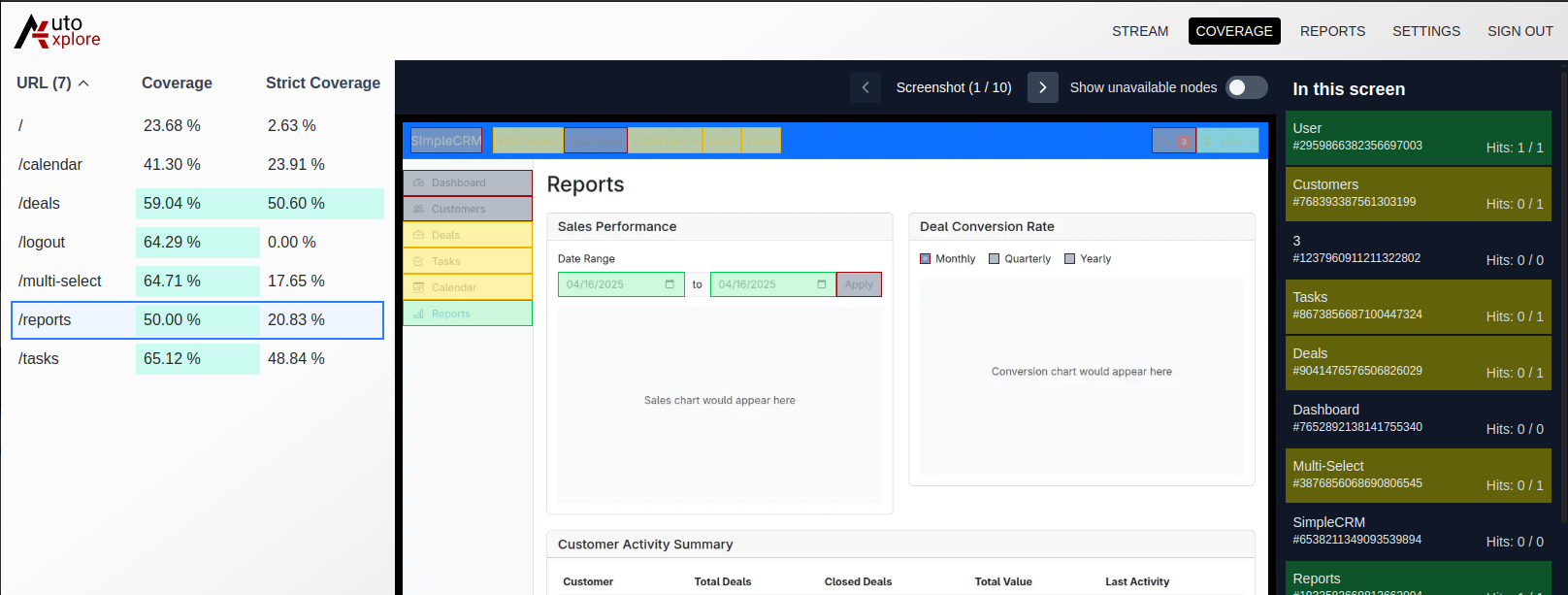
Task: Select the Yearly option
Action: click(1069, 259)
